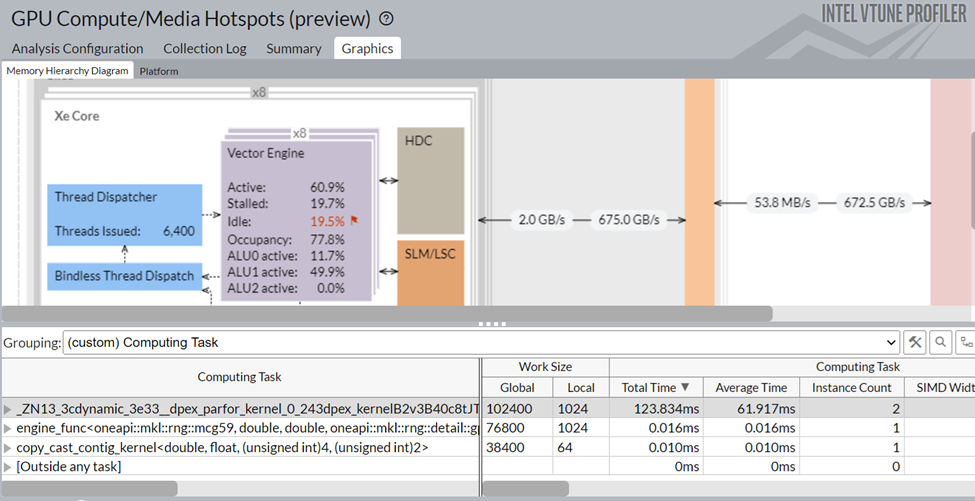Screen dimensions: 975x501
Task: Go to the Analysis Configuration tab
Action: (x=77, y=48)
